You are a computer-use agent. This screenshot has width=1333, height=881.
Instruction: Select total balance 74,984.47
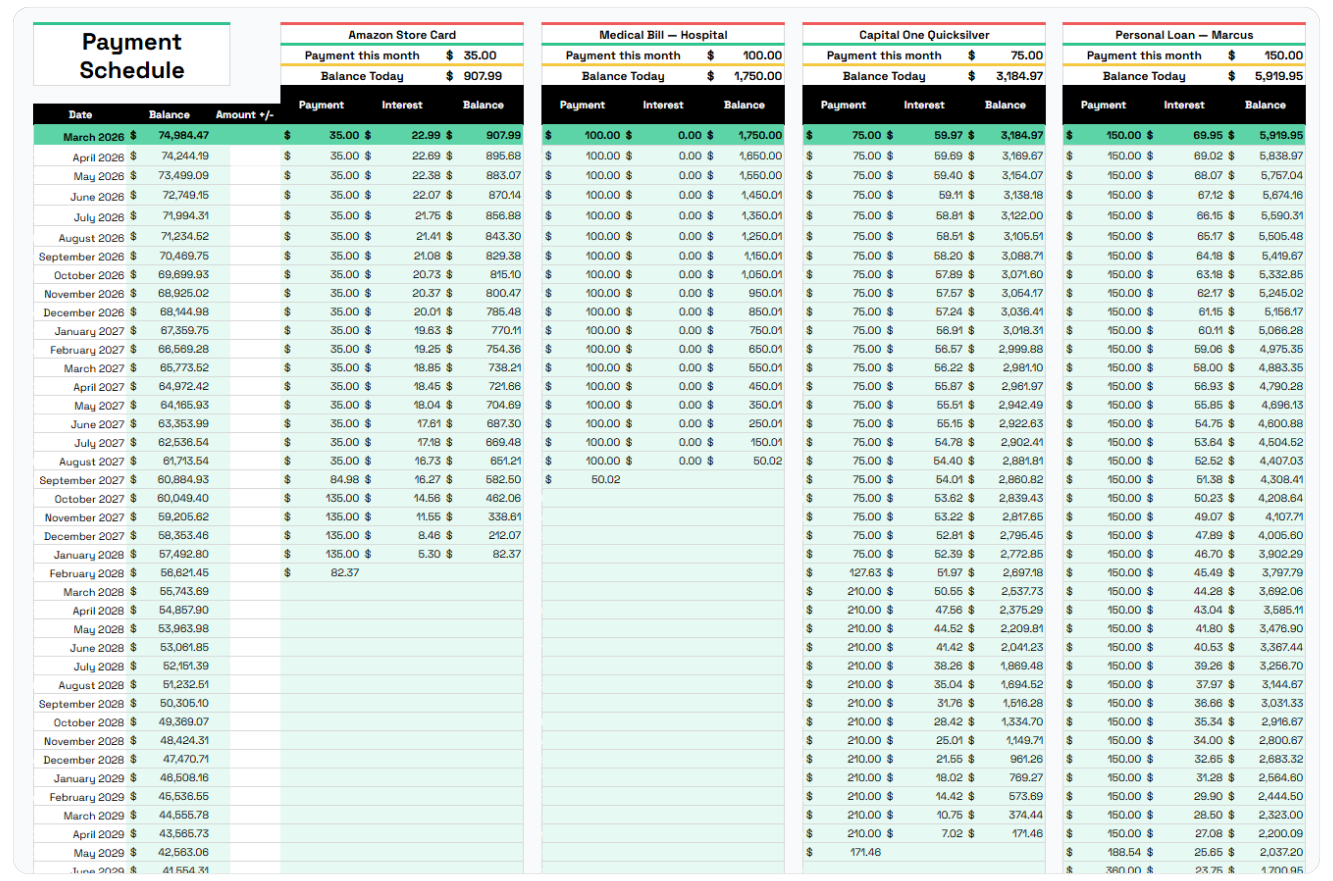183,135
